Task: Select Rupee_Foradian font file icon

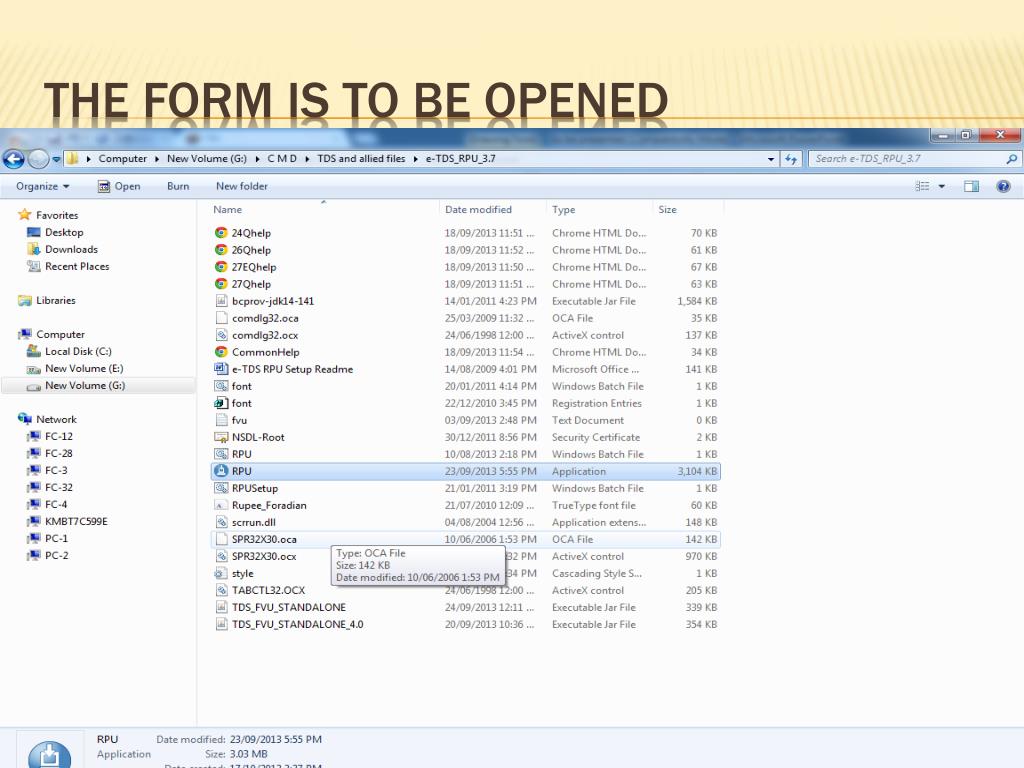Action: [x=221, y=505]
